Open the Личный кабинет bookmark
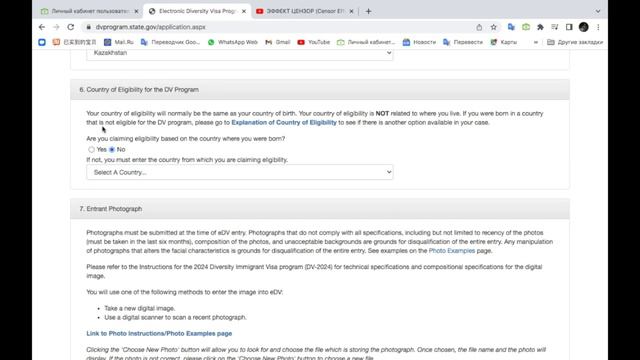 click(x=366, y=42)
